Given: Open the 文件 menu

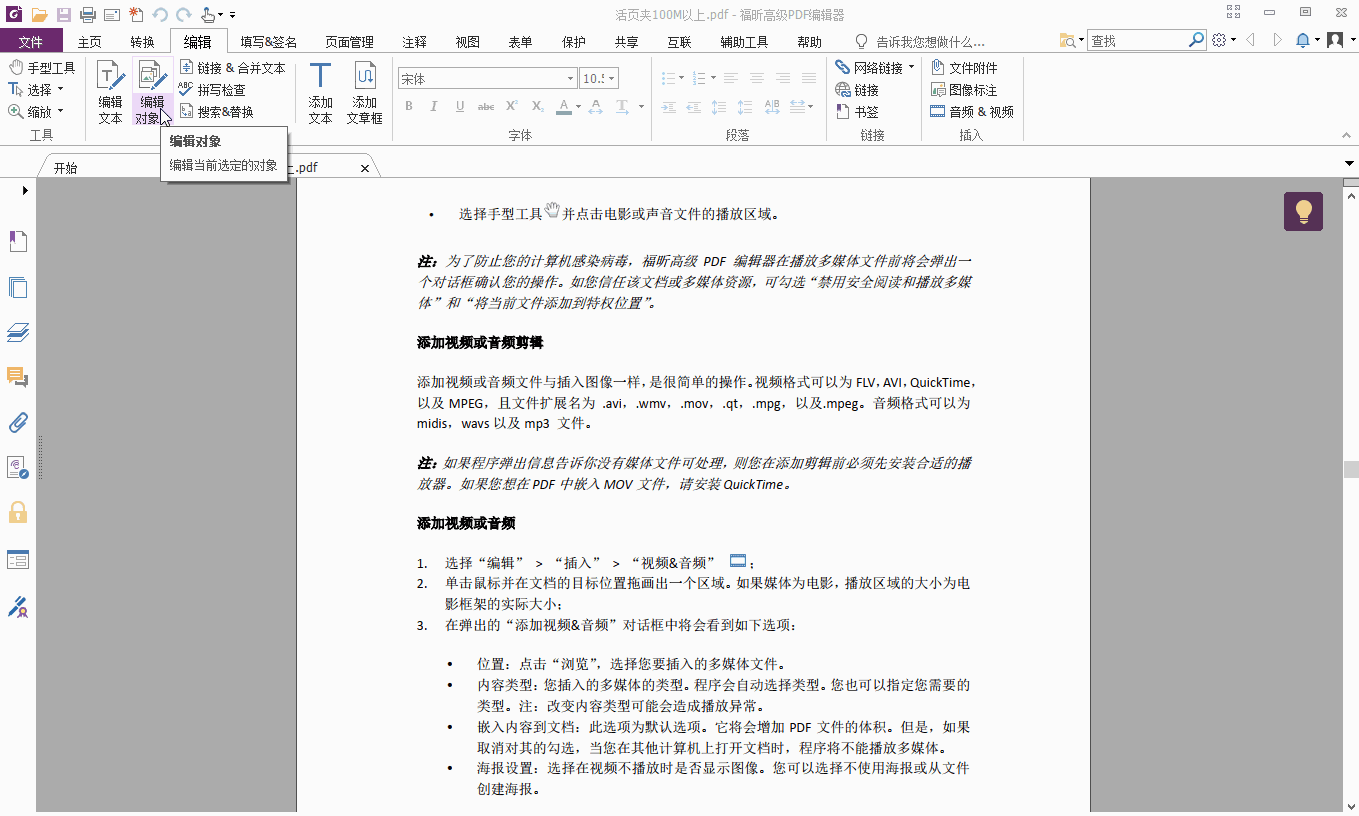Looking at the screenshot, I should click(31, 41).
